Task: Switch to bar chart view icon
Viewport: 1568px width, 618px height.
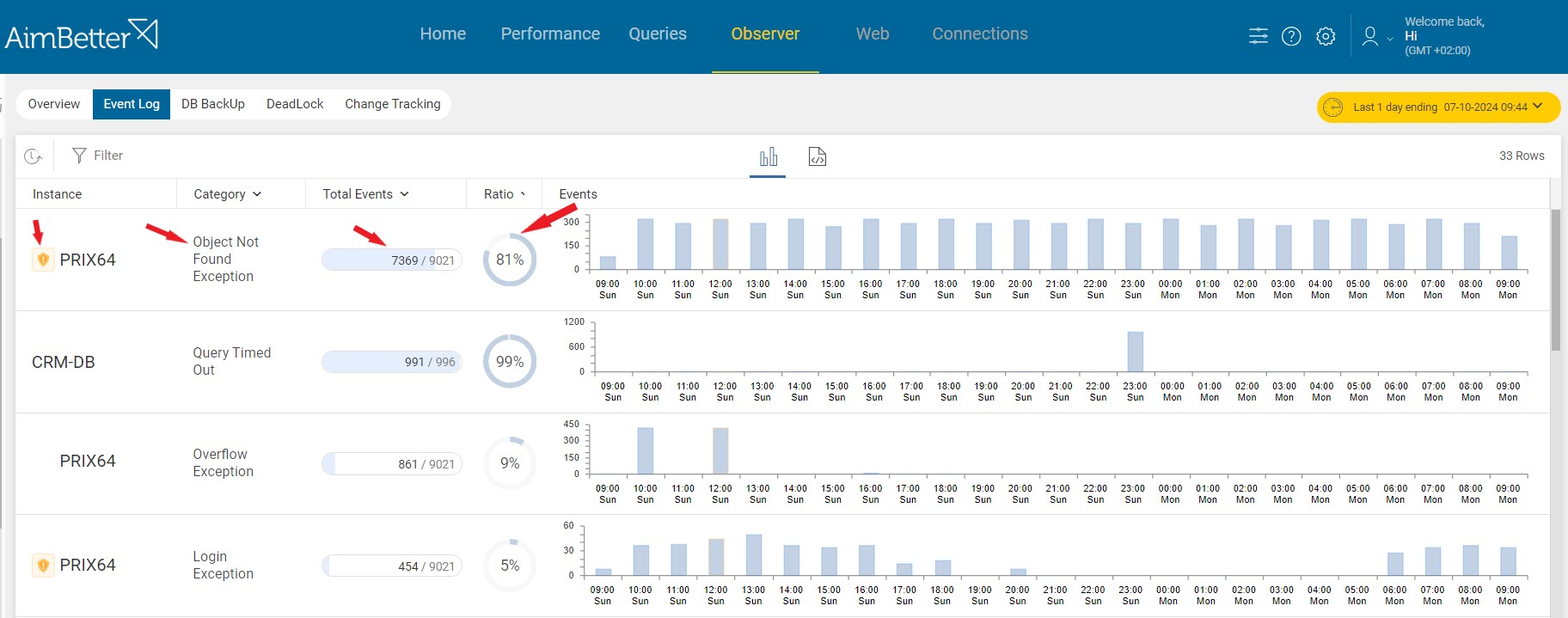Action: (x=768, y=156)
